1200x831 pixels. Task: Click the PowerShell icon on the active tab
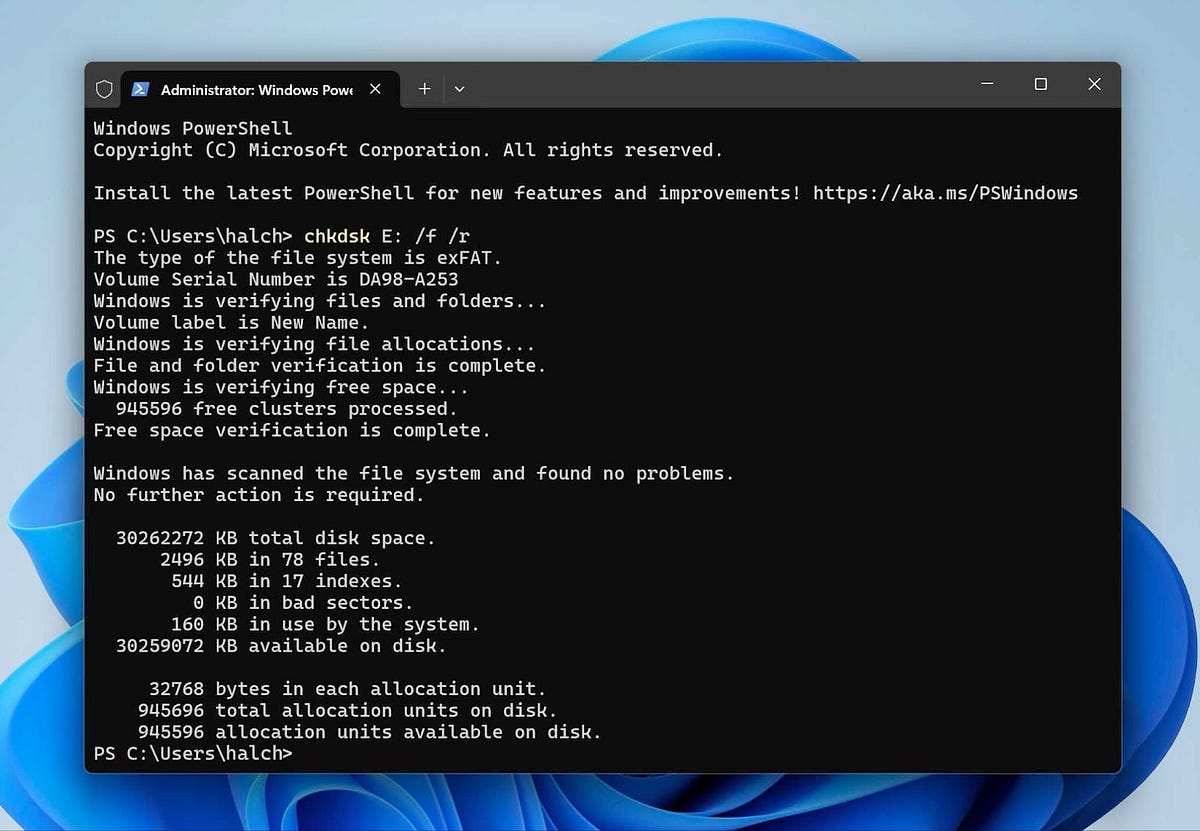coord(141,89)
